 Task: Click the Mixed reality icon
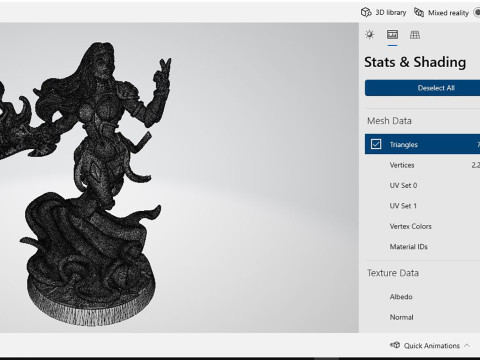[419, 13]
